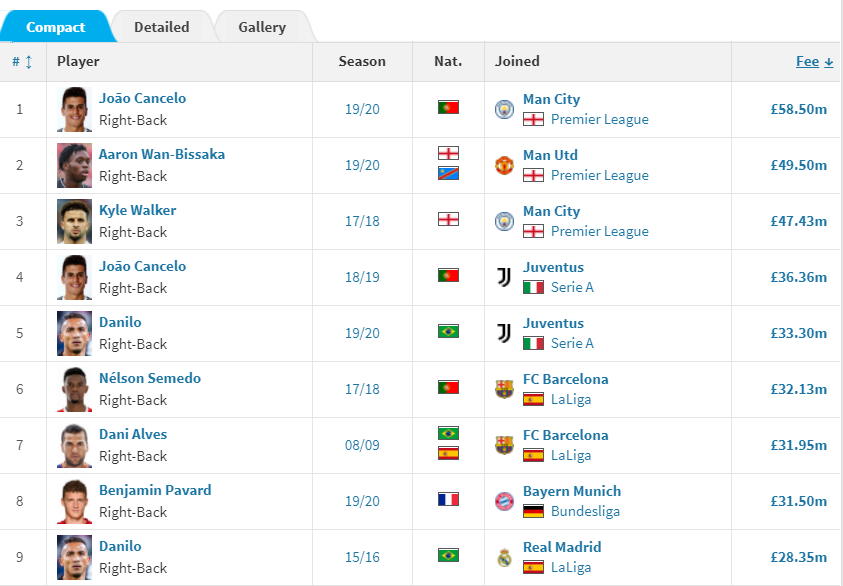Screen dimensions: 843x586
Task: Click Kyle Walker's portrait thumbnail
Action: click(x=74, y=221)
